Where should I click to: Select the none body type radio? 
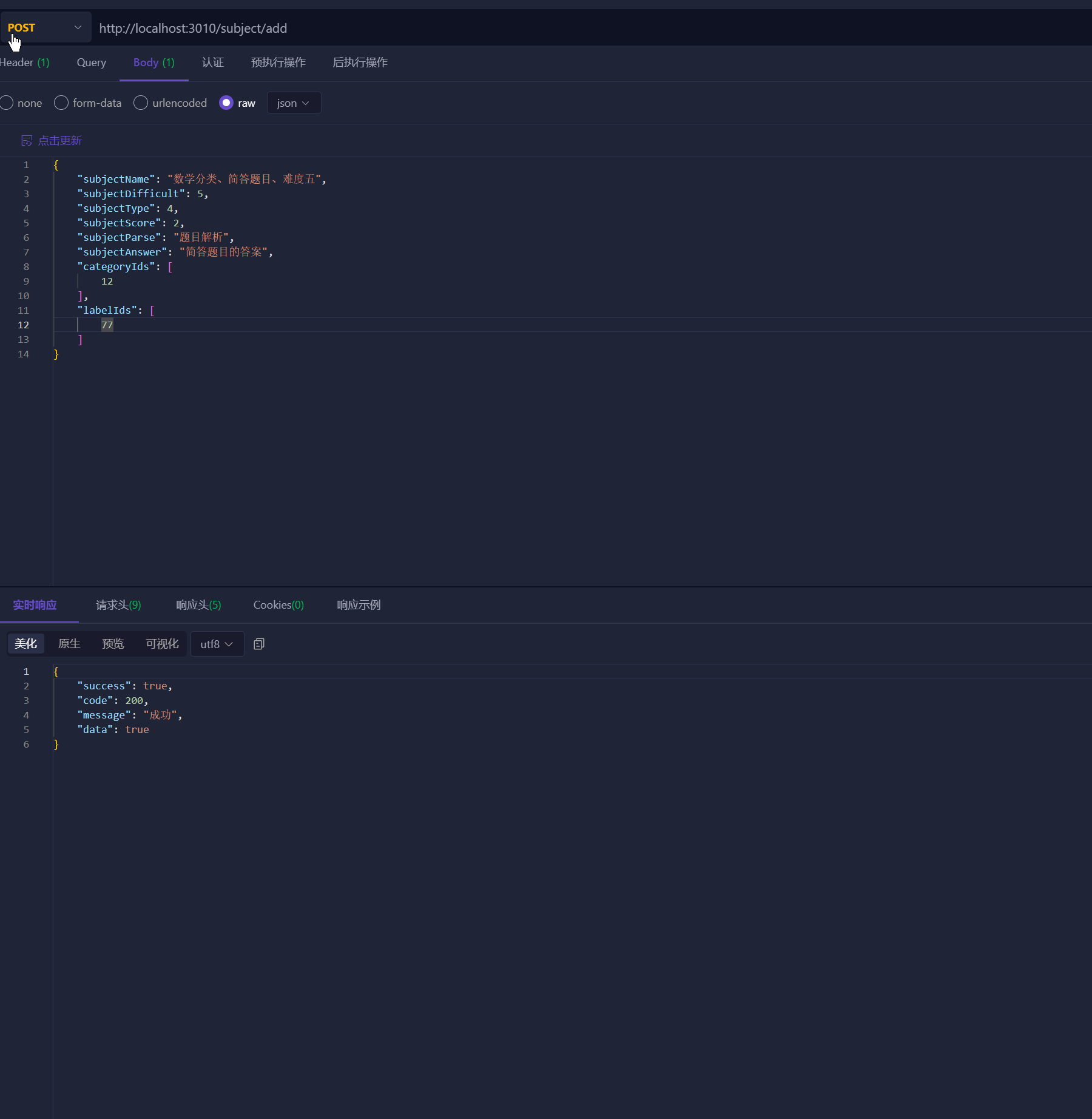pyautogui.click(x=7, y=103)
